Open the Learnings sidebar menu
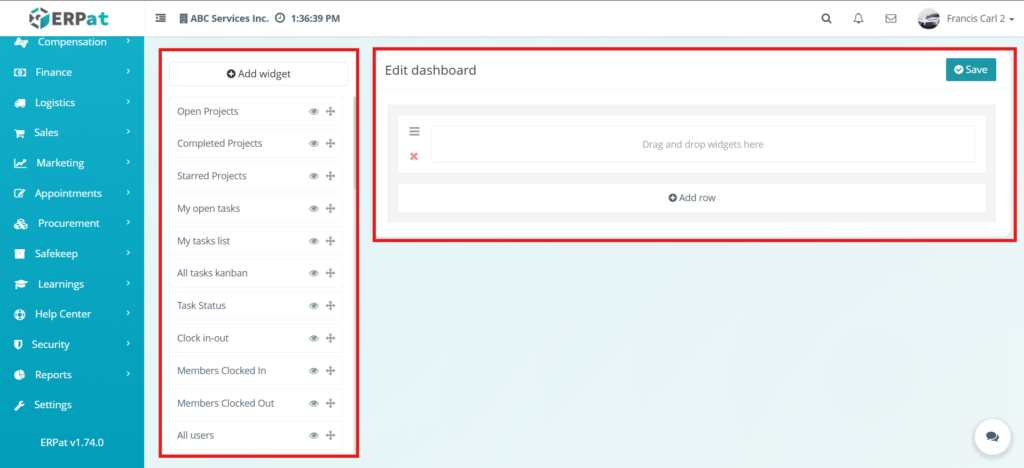Screen dimensions: 1024x468 72,284
